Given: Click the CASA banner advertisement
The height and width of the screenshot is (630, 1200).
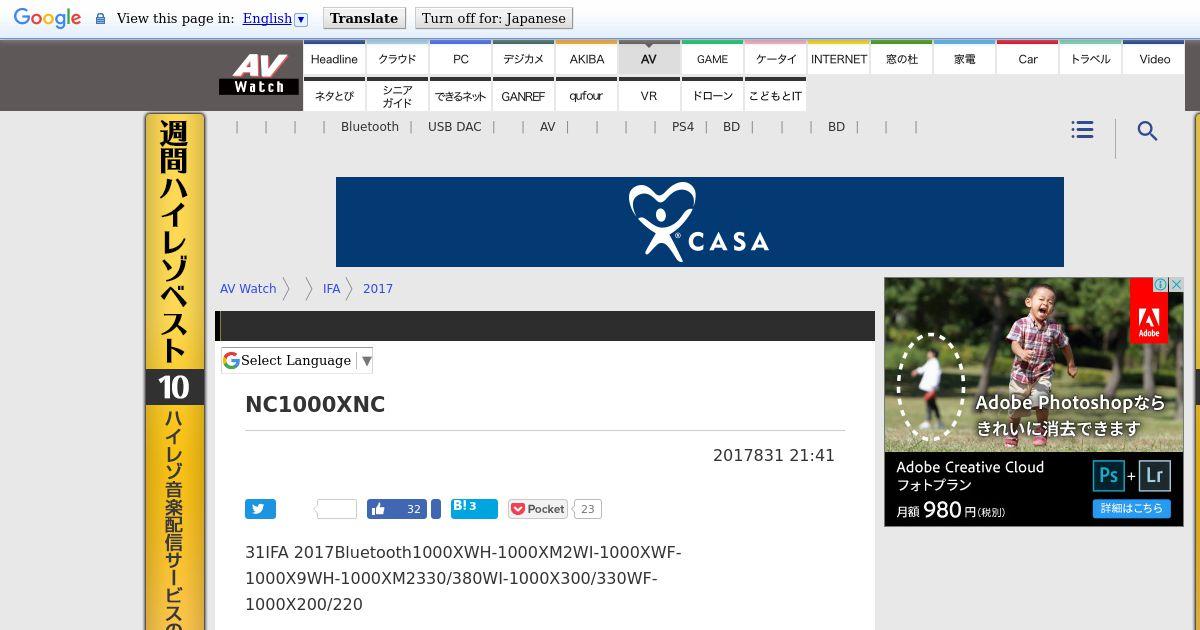Looking at the screenshot, I should point(700,222).
